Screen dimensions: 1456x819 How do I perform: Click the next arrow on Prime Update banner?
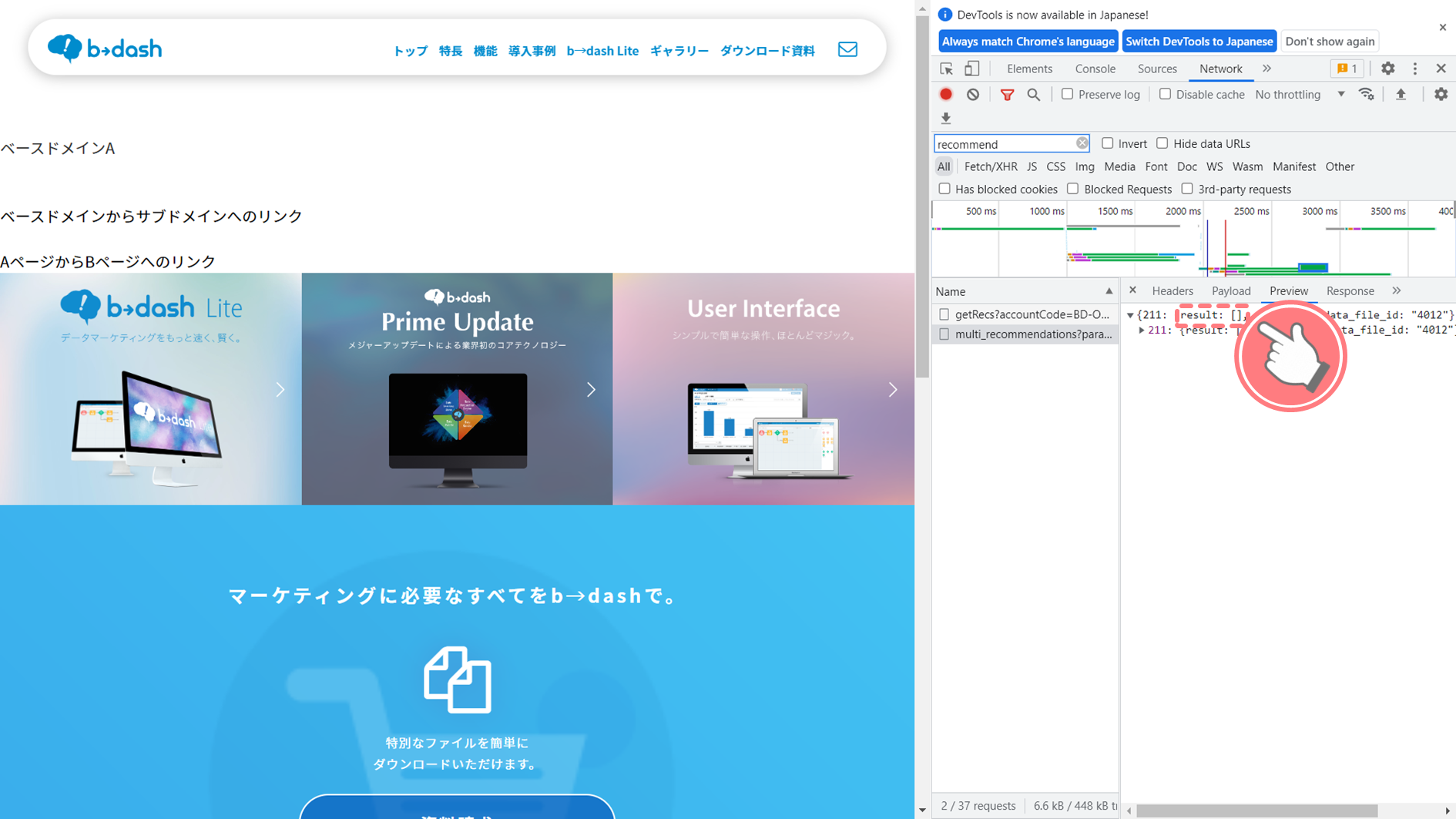click(592, 390)
